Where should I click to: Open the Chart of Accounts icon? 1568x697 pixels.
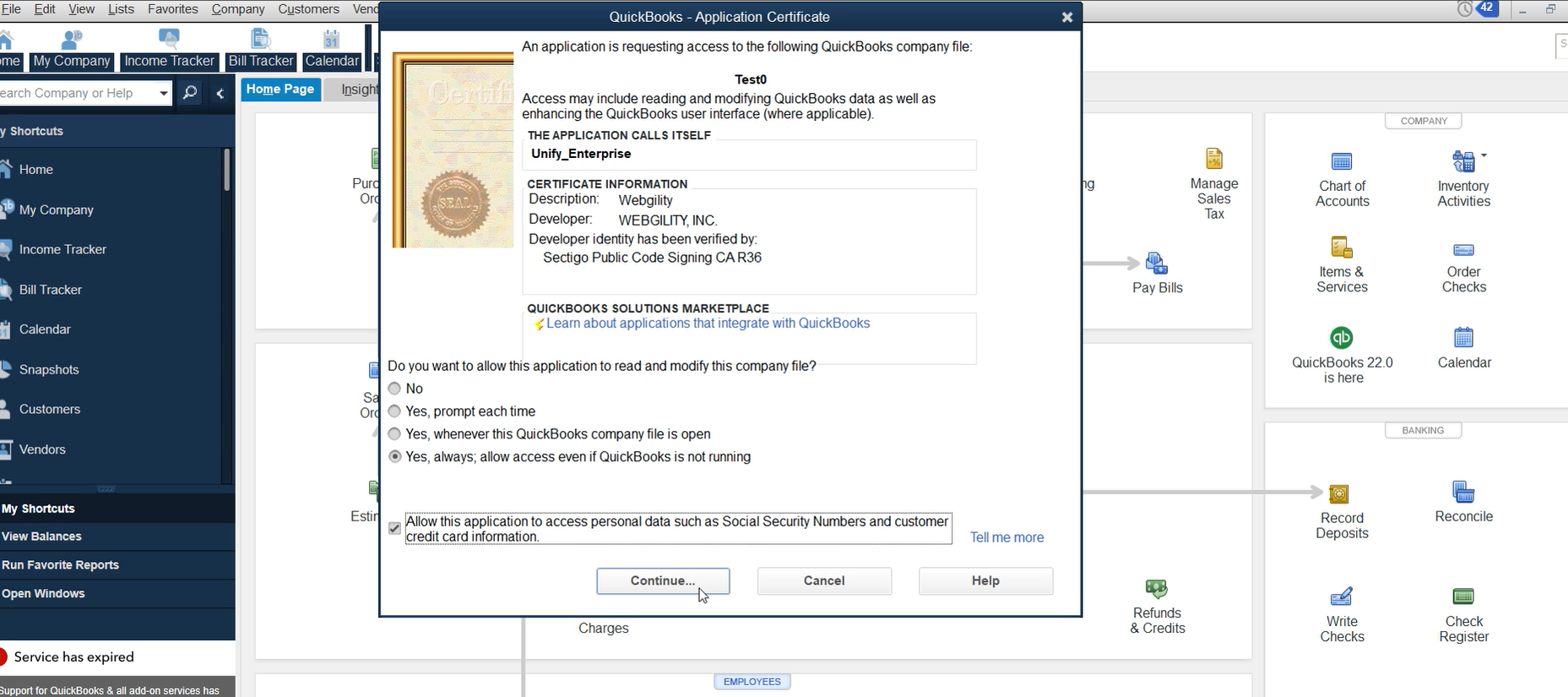coord(1342,161)
